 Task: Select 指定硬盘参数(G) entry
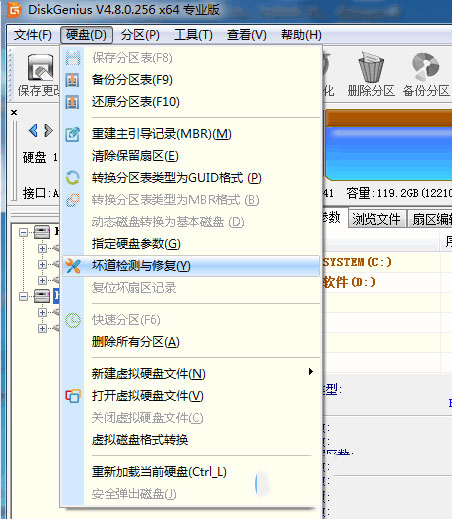(x=191, y=244)
